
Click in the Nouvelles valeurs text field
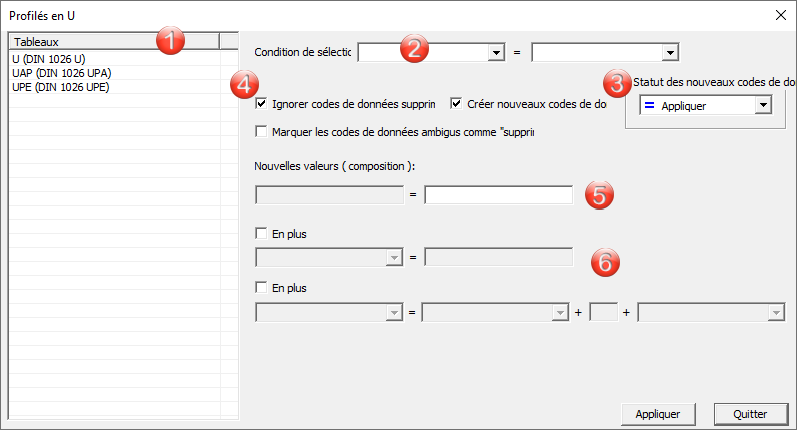498,195
